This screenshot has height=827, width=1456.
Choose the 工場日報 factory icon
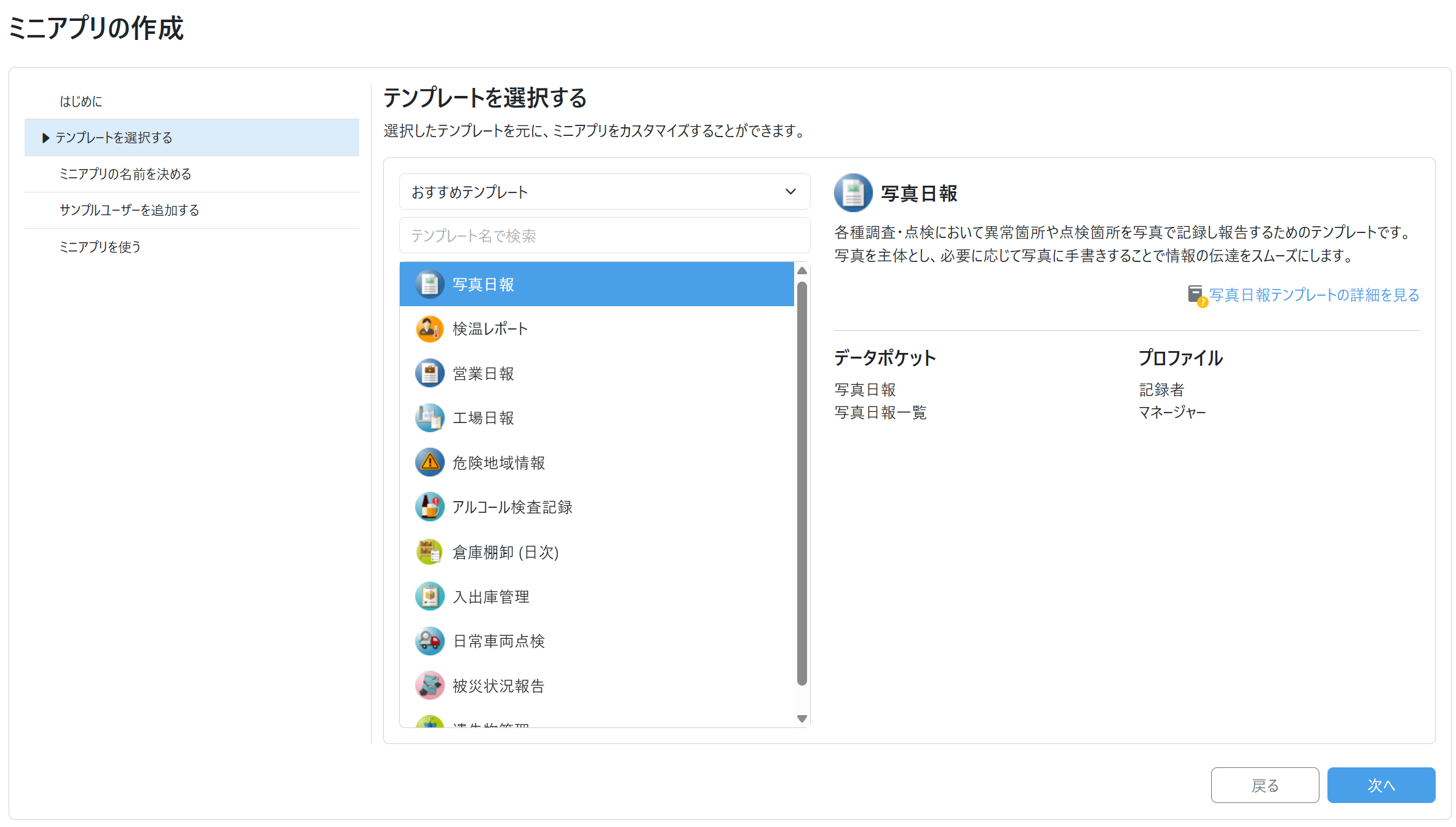(429, 418)
